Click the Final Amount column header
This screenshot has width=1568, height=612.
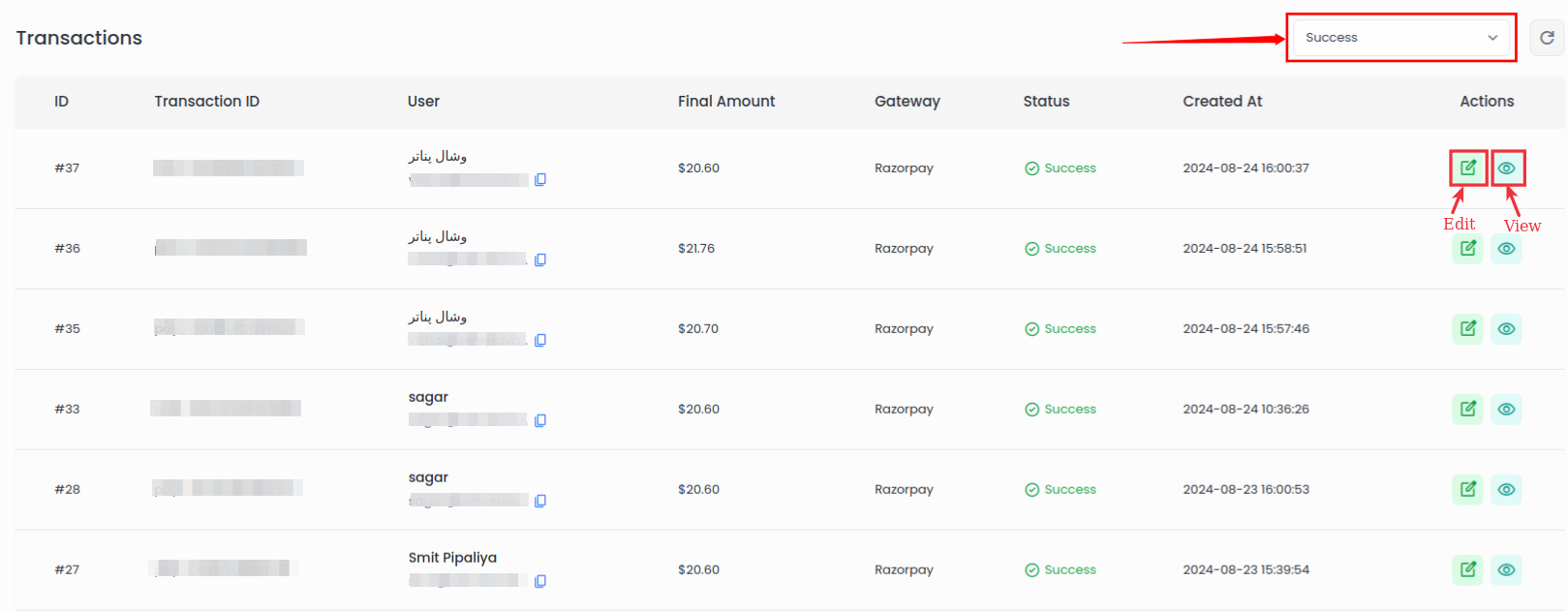click(x=726, y=102)
